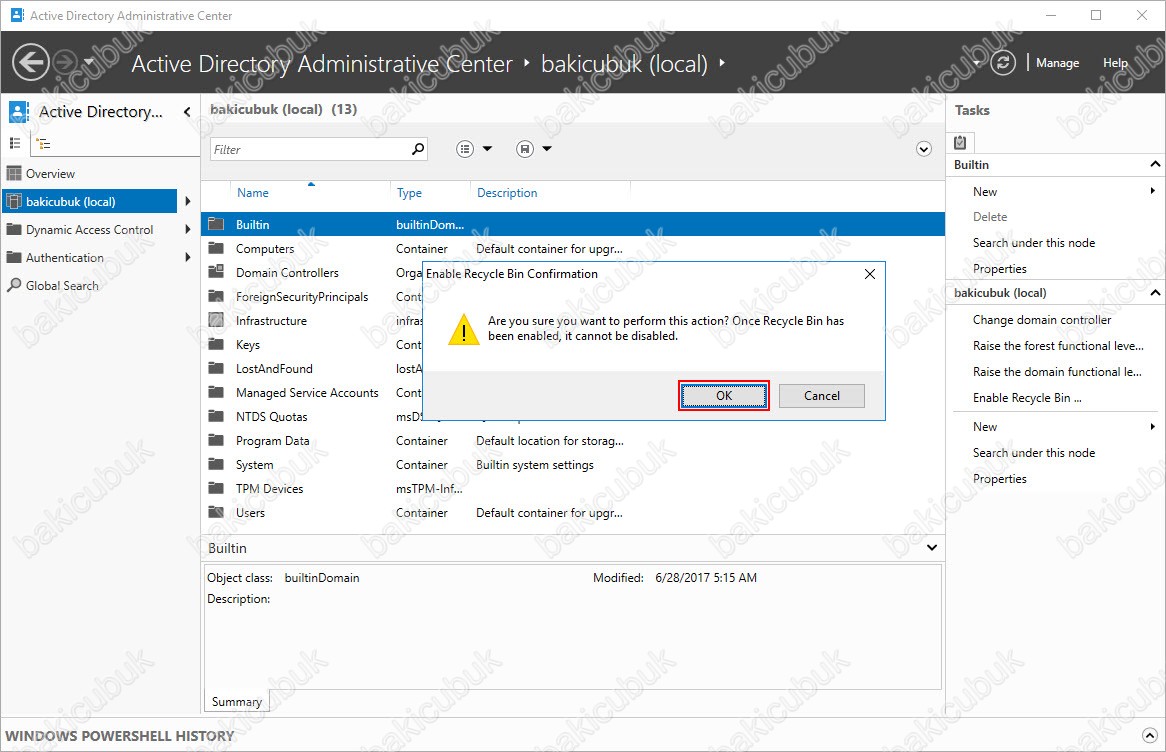Screen dimensions: 1166x752
Task: Open the Help menu
Action: [x=1115, y=63]
